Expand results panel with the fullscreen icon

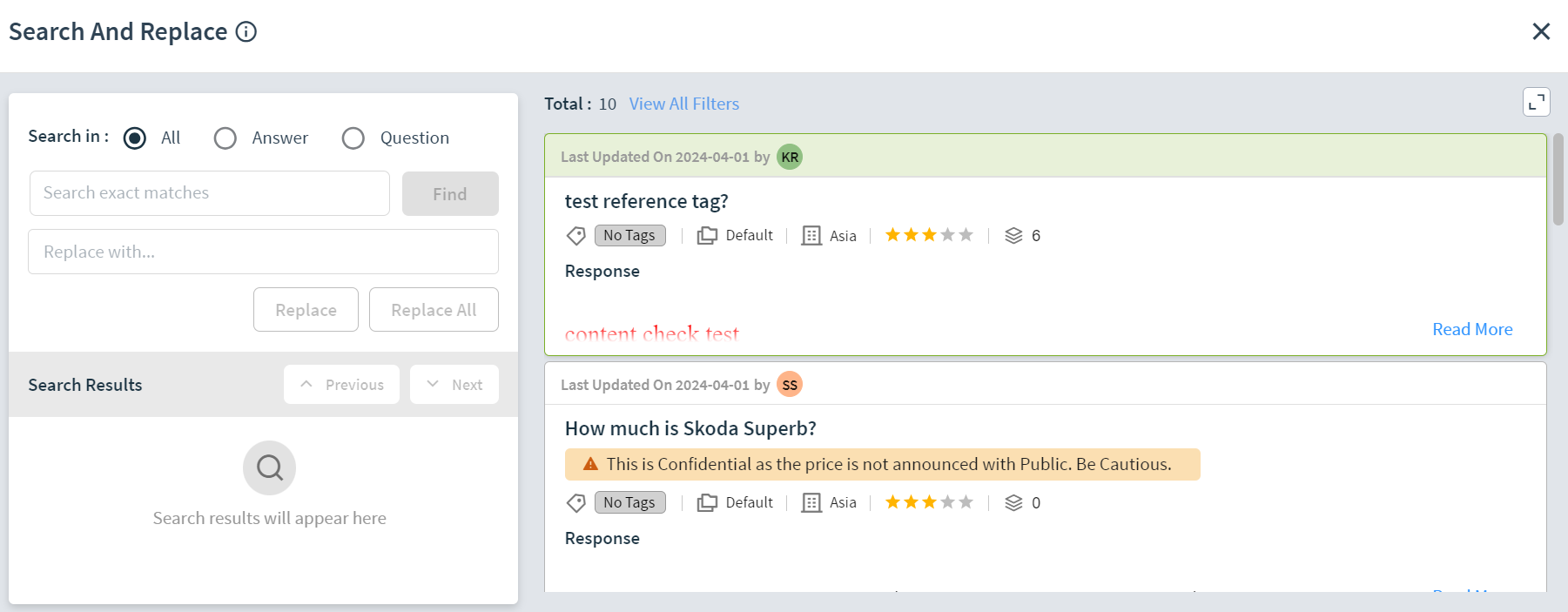pos(1537,102)
